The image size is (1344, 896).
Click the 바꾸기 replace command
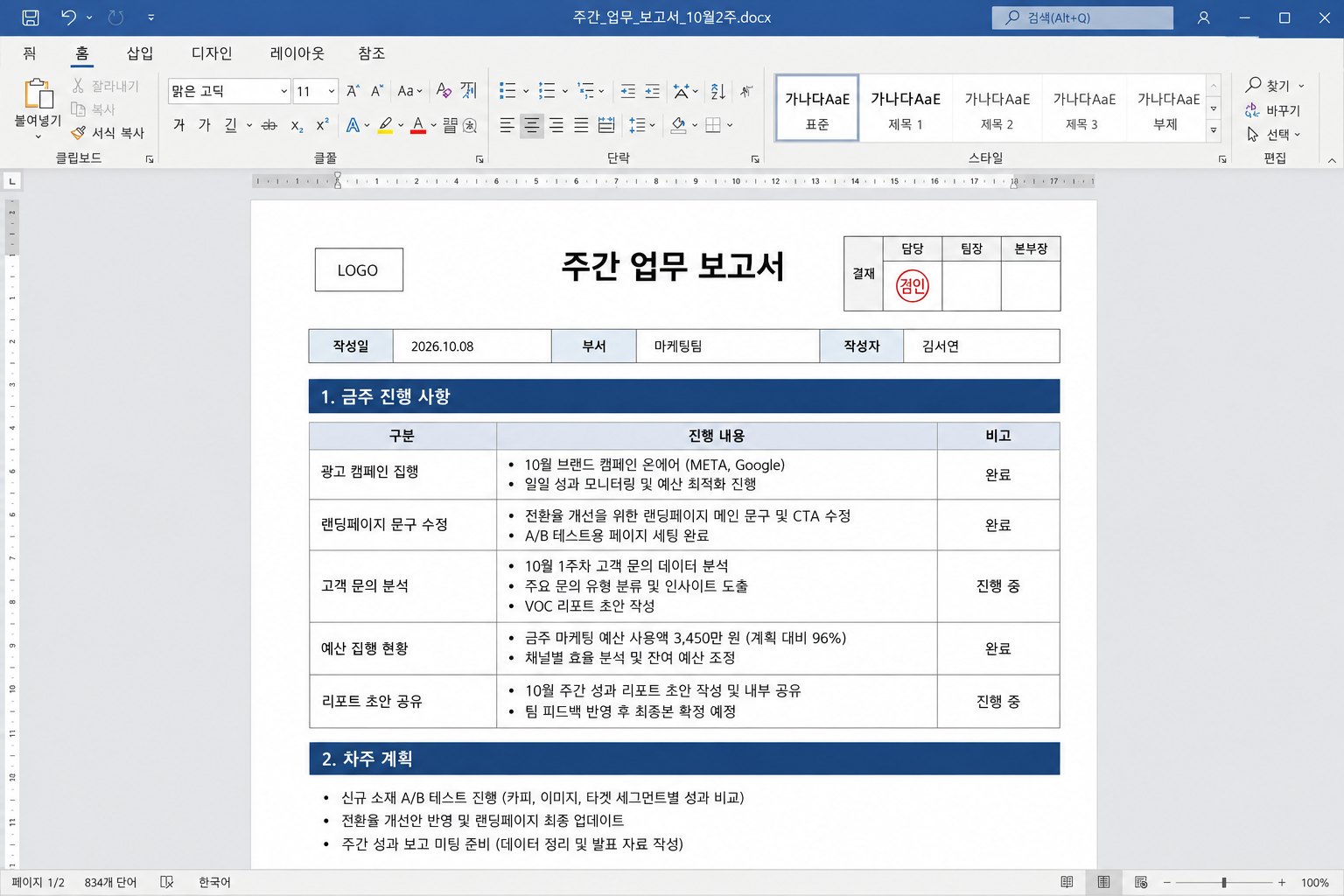coord(1273,110)
